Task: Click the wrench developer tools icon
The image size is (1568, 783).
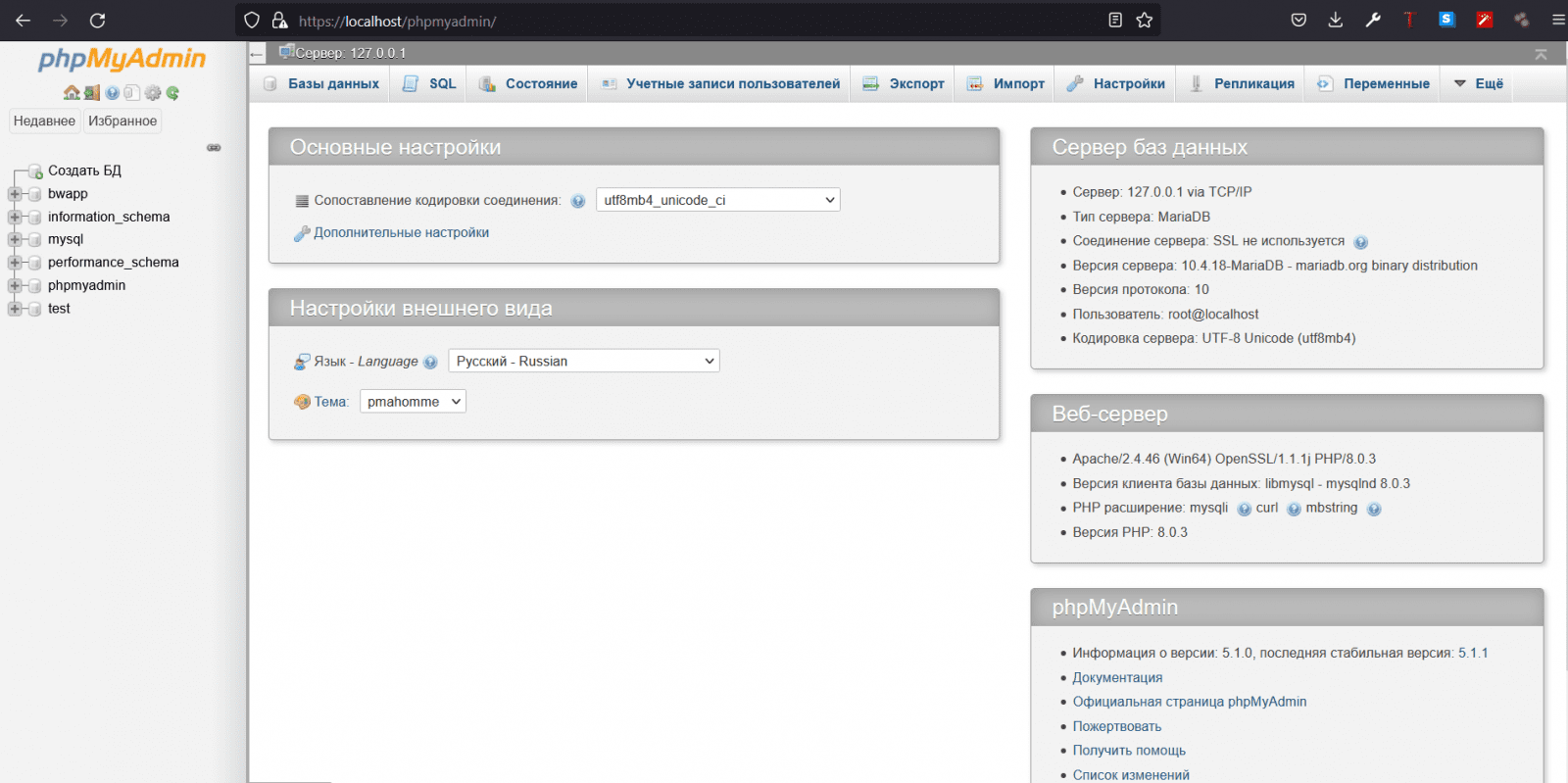Action: click(x=1373, y=20)
